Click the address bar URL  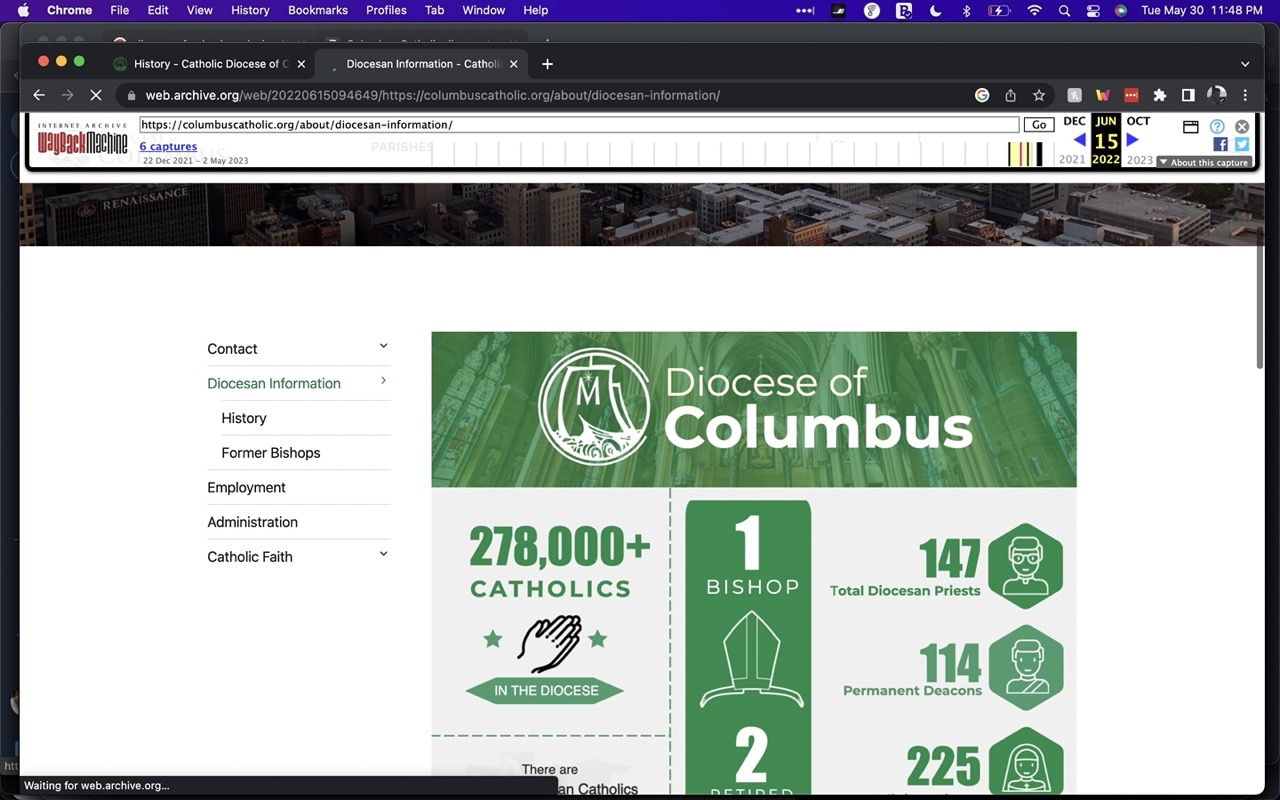click(x=433, y=95)
